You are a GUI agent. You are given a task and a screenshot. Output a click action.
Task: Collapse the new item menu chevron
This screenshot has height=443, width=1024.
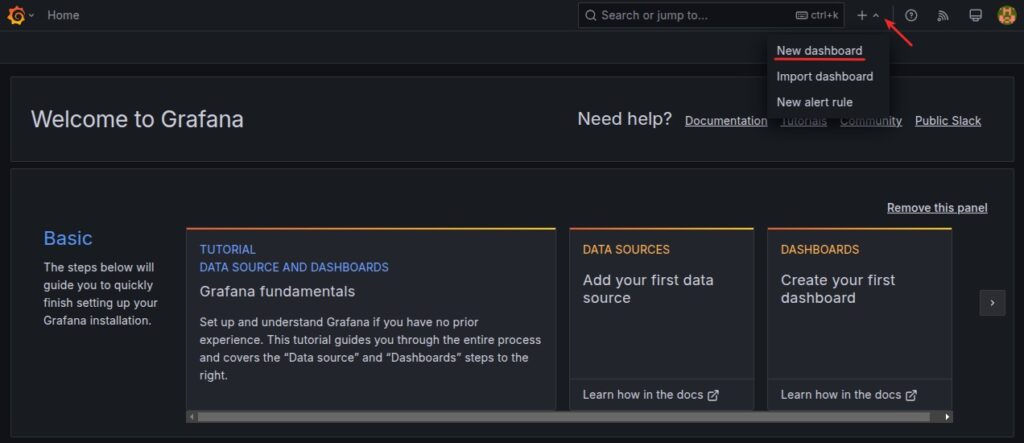[x=876, y=16]
